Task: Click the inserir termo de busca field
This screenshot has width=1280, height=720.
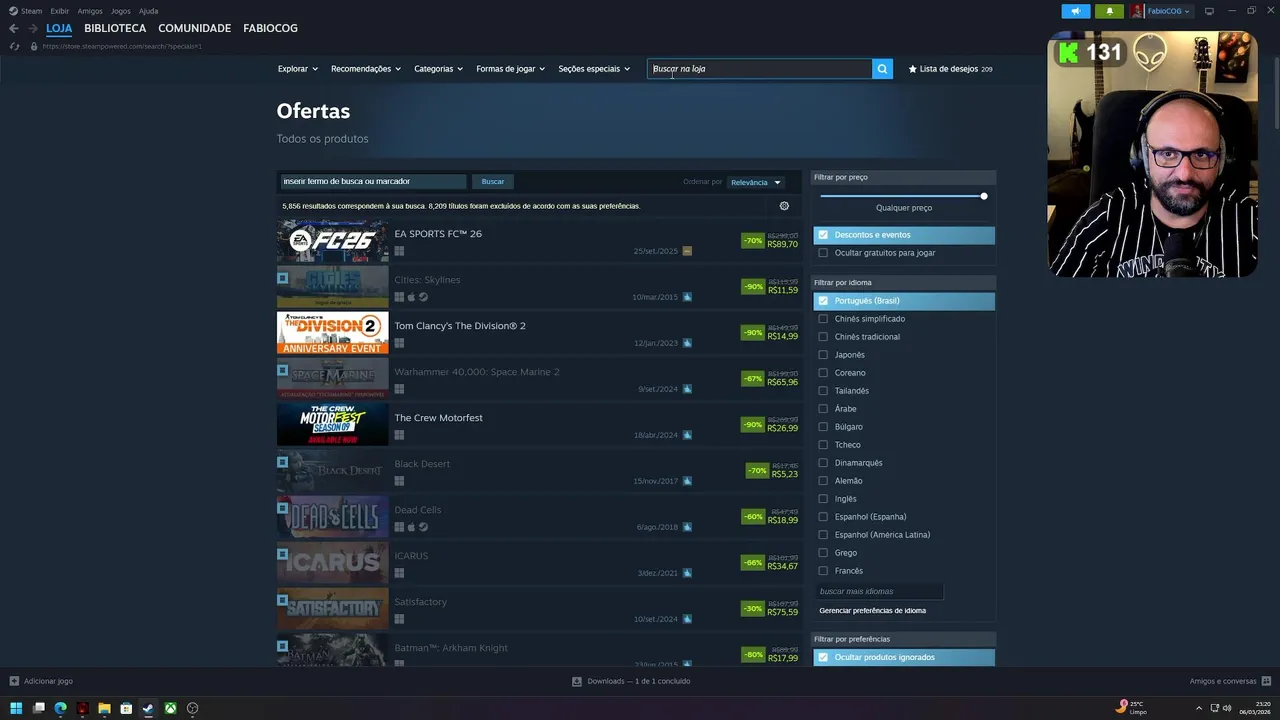Action: (x=372, y=182)
